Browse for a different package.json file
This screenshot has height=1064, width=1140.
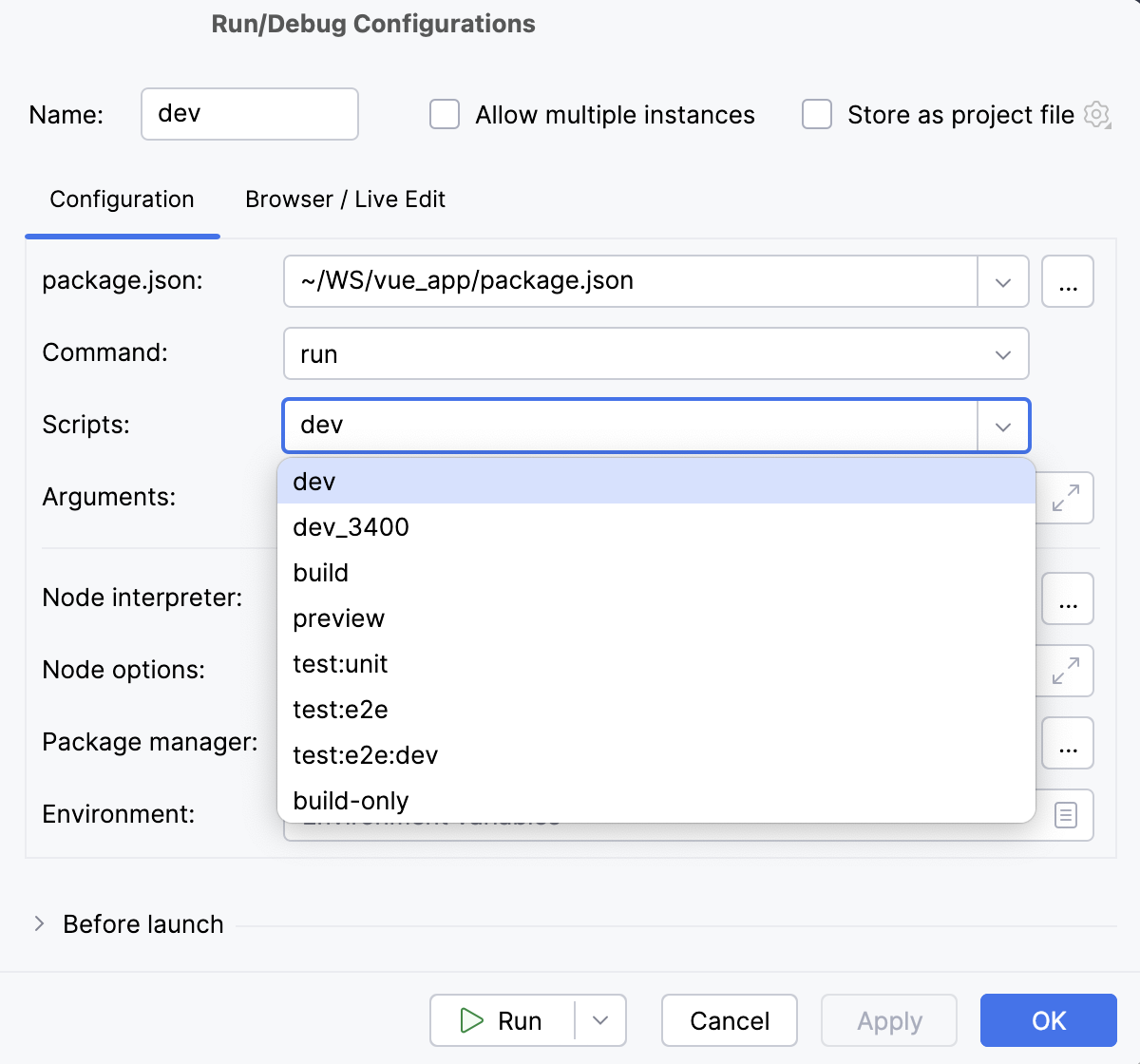[x=1067, y=281]
